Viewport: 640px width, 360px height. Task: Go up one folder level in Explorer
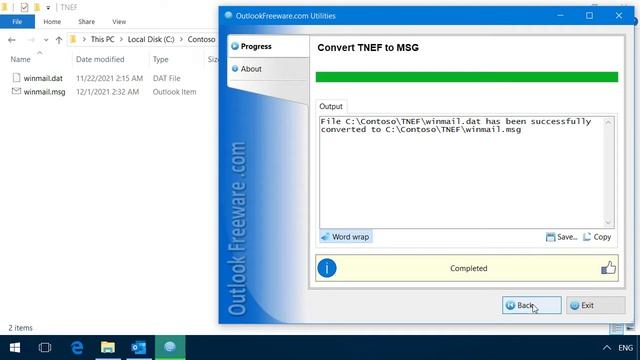pyautogui.click(x=59, y=40)
